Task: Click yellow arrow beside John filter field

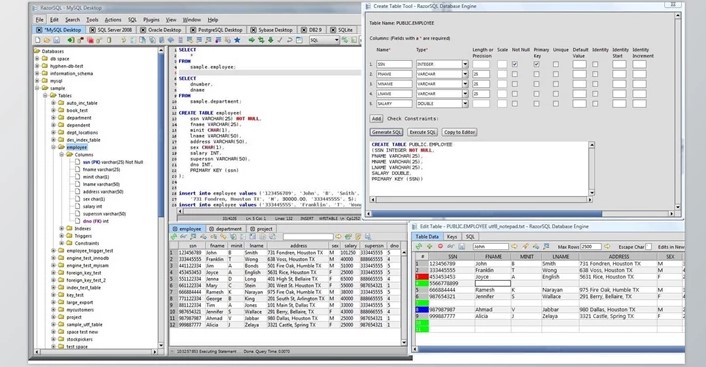Action: click(514, 246)
